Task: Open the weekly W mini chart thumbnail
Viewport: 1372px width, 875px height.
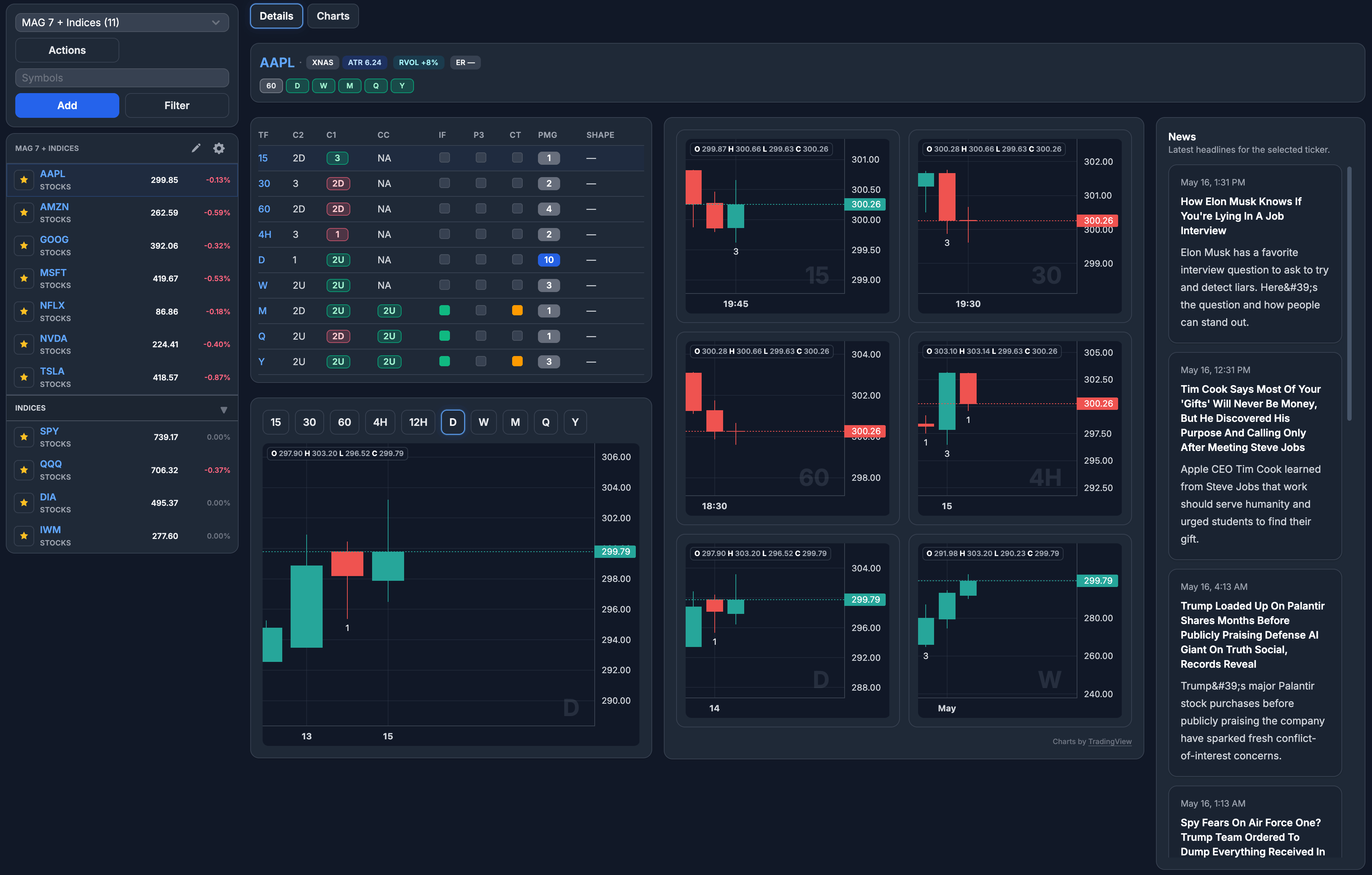Action: (x=1019, y=630)
